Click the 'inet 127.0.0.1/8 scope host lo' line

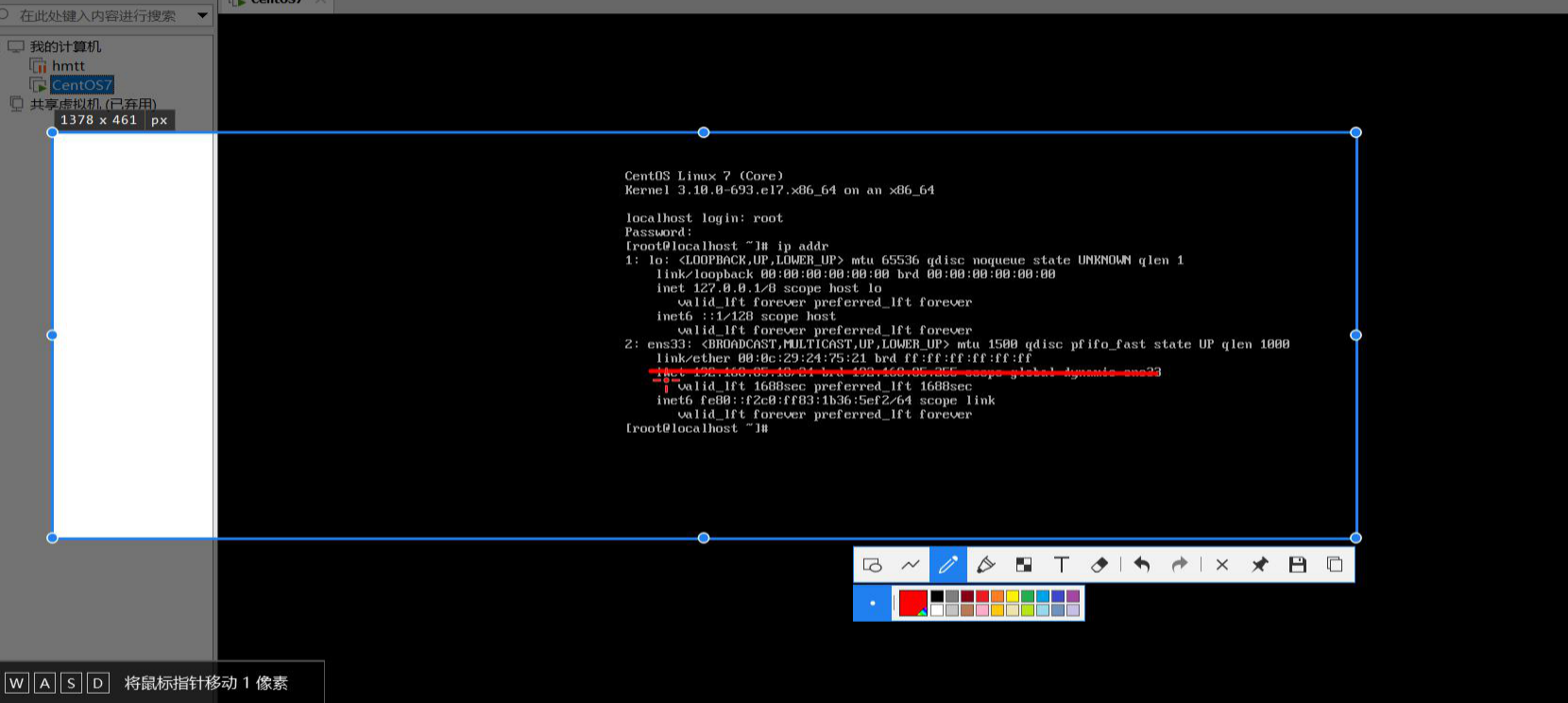click(769, 288)
